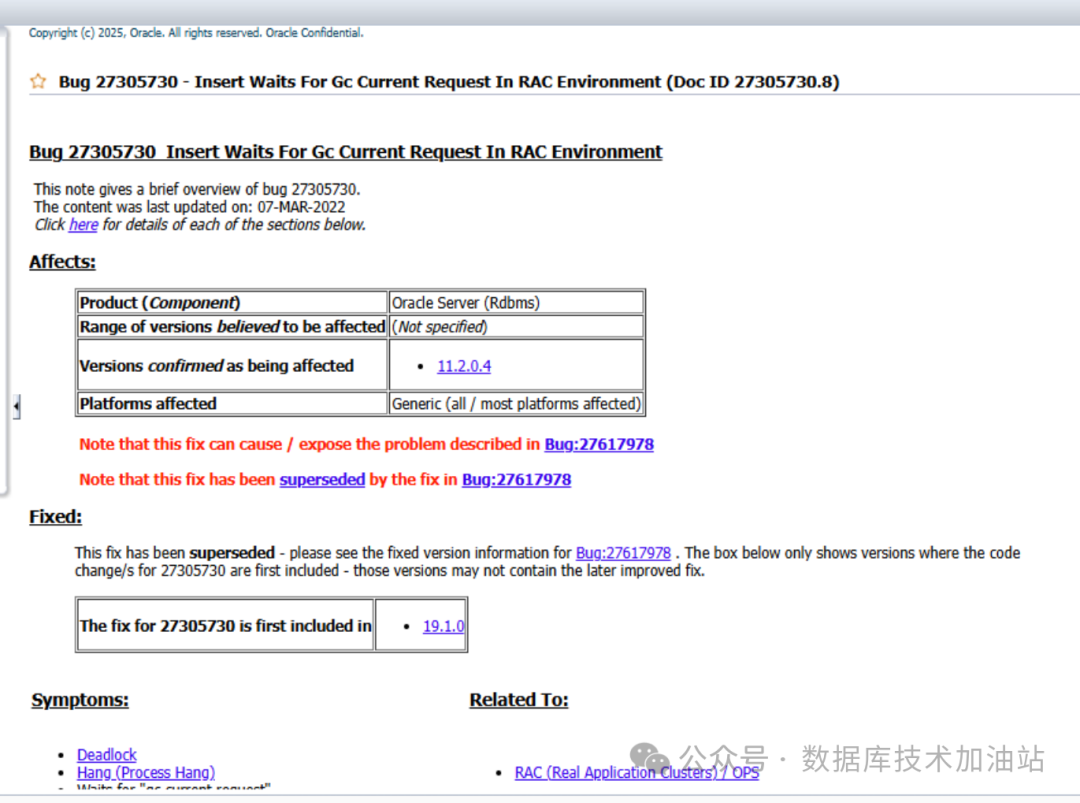Click the 'Versions confirmed as being affected' cell

click(232, 366)
